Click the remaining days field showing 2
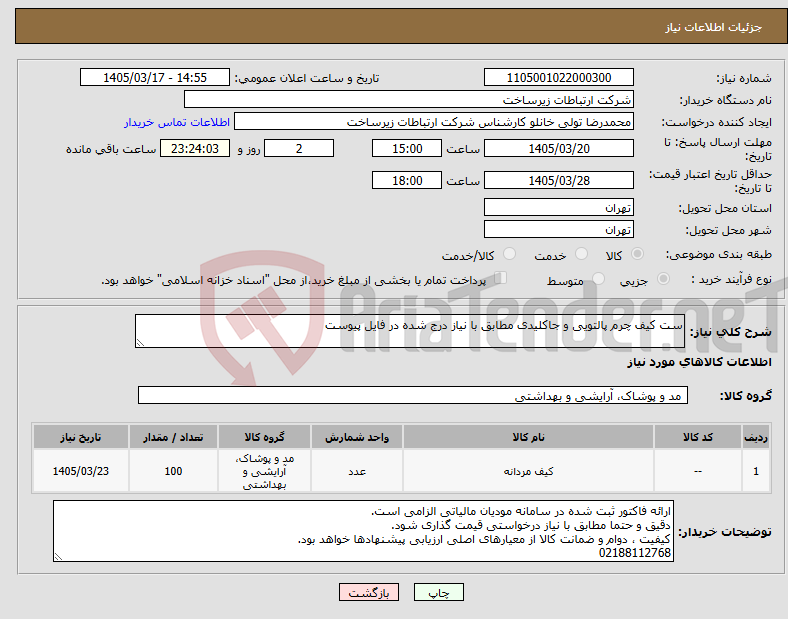The width and height of the screenshot is (788, 619). click(x=299, y=149)
